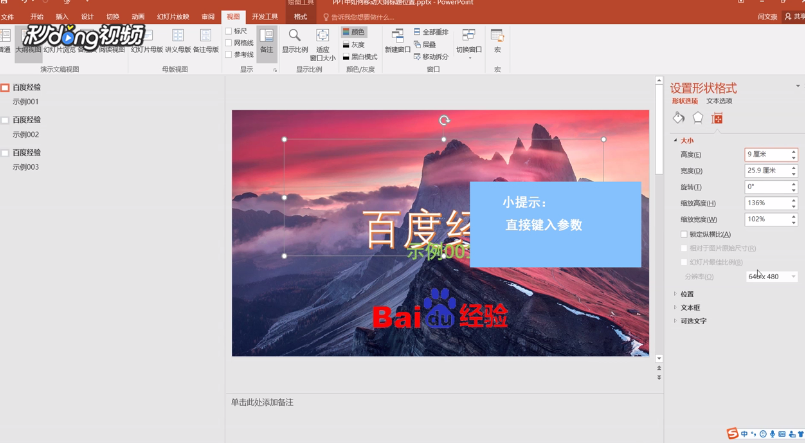Open Switch Windows (切换窗口) menu

(469, 43)
